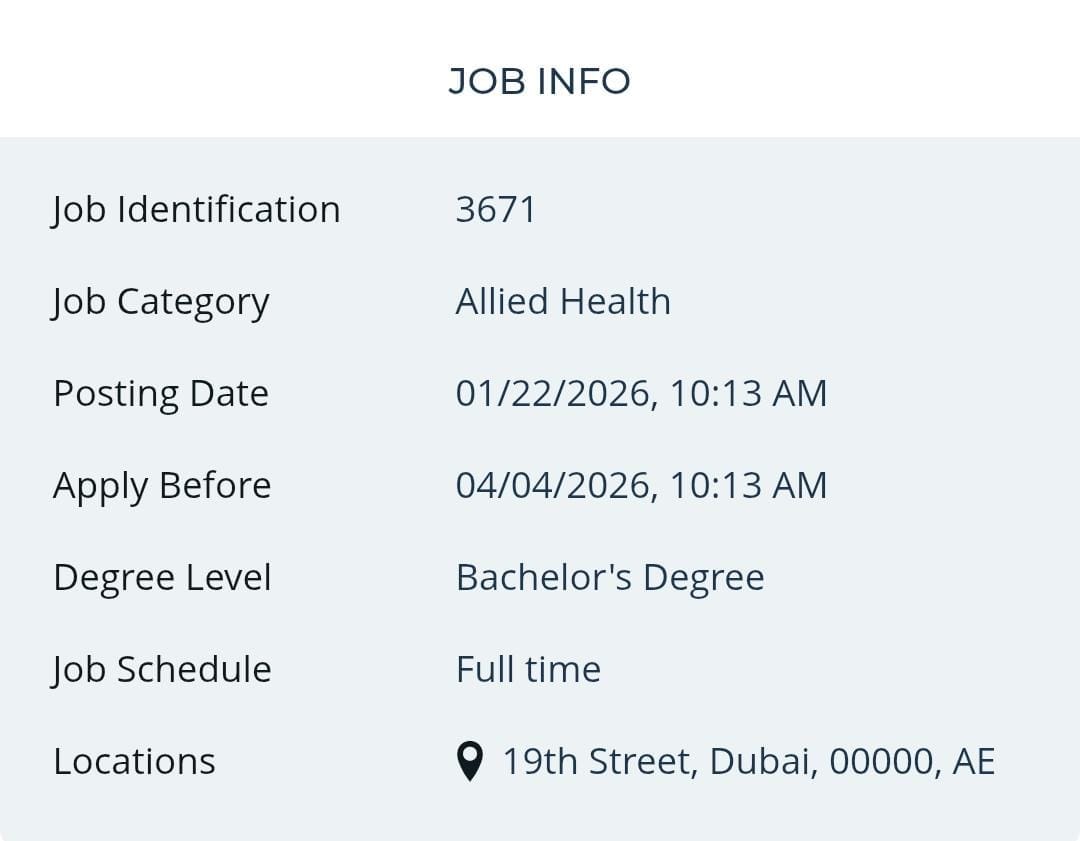Click the 10:13 AM apply-before time
Screen dimensions: 1080x841
click(748, 486)
